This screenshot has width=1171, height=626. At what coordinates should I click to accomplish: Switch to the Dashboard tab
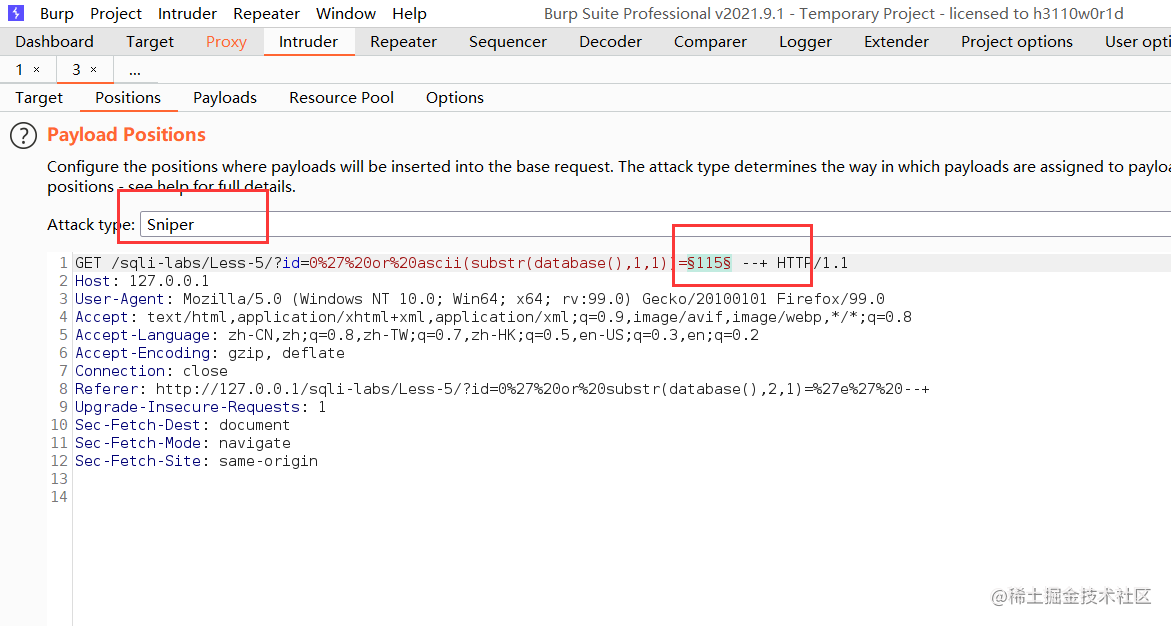(x=55, y=42)
